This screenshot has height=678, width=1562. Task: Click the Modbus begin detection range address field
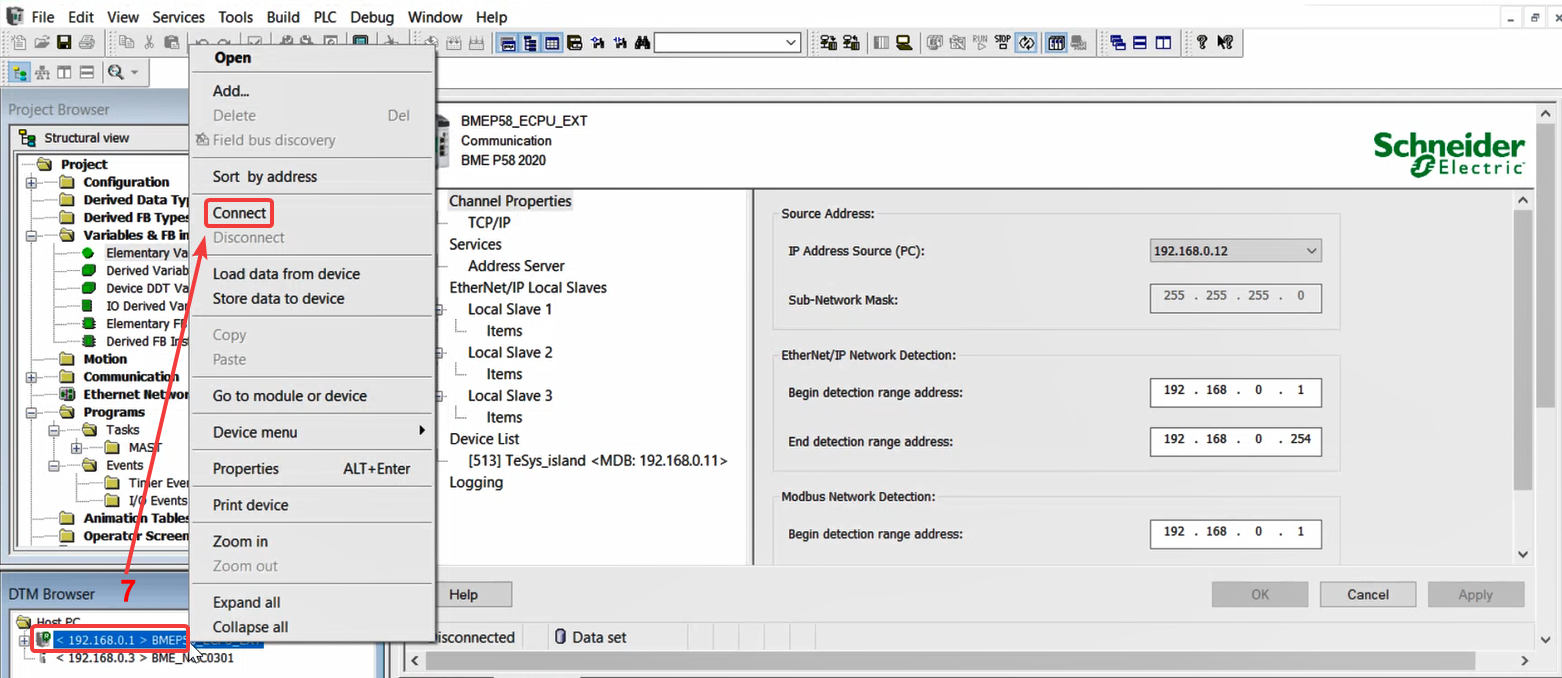1236,533
